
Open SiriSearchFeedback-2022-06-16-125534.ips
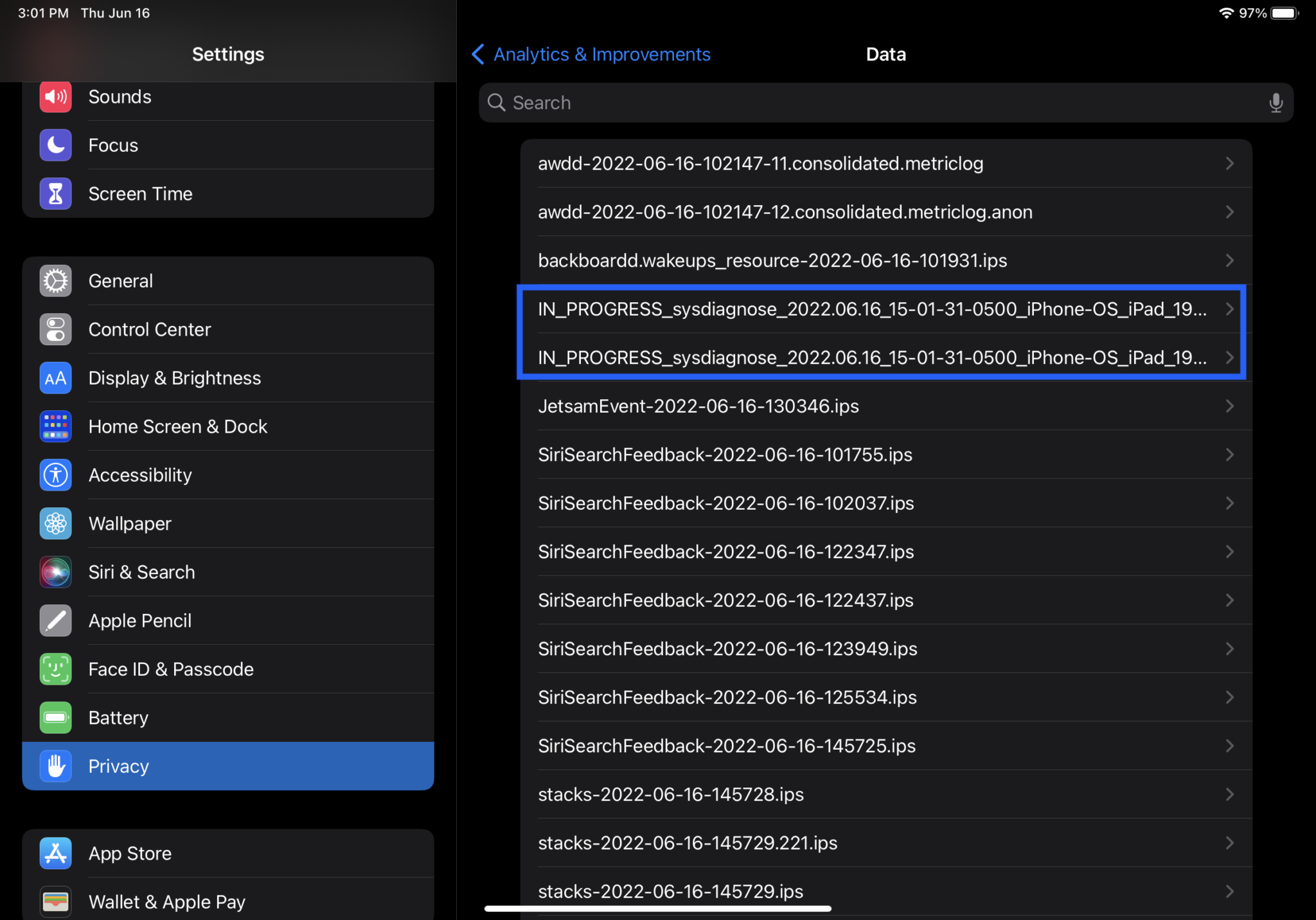click(886, 698)
